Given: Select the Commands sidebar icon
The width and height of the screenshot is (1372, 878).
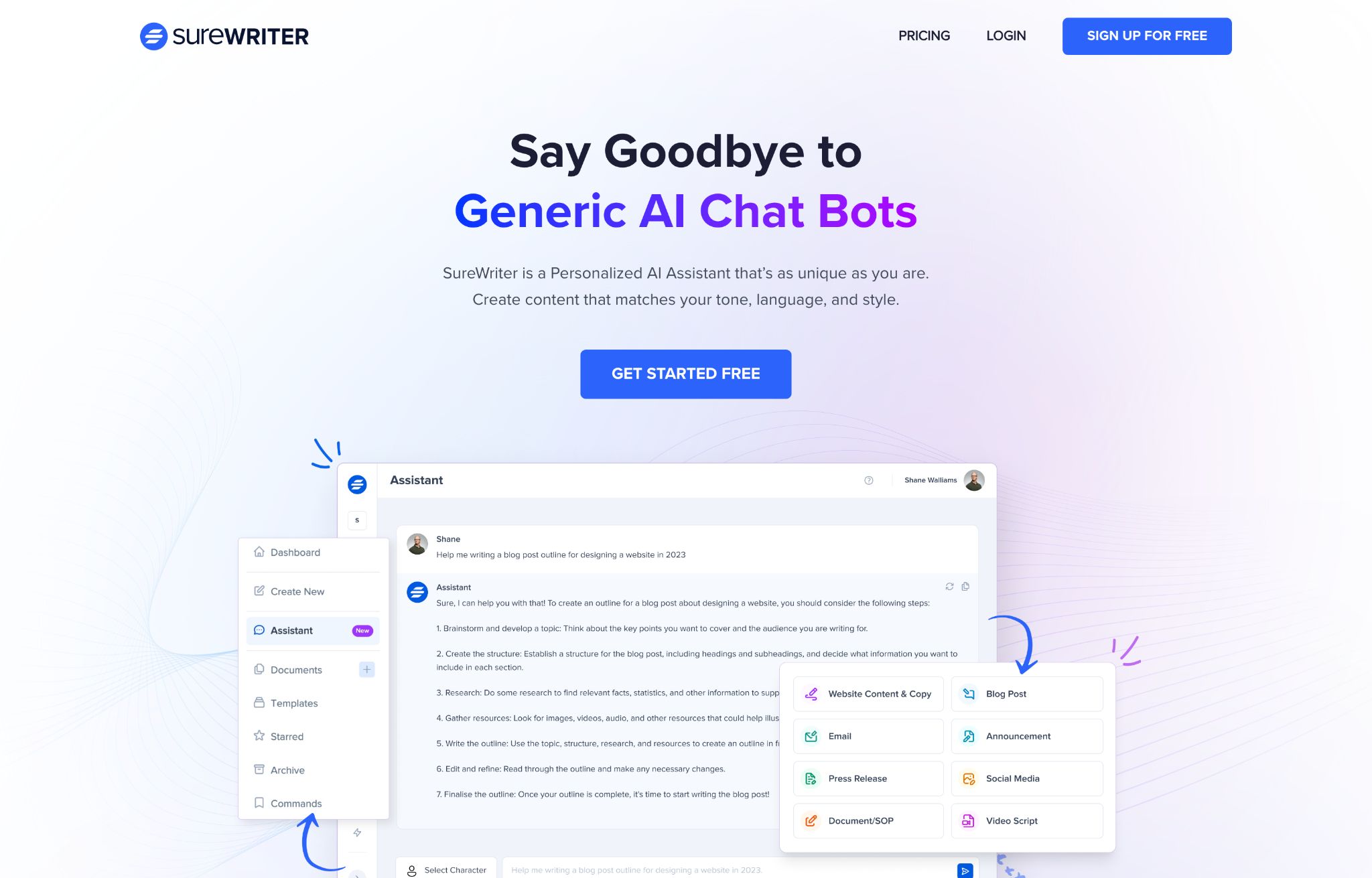Looking at the screenshot, I should [x=259, y=803].
